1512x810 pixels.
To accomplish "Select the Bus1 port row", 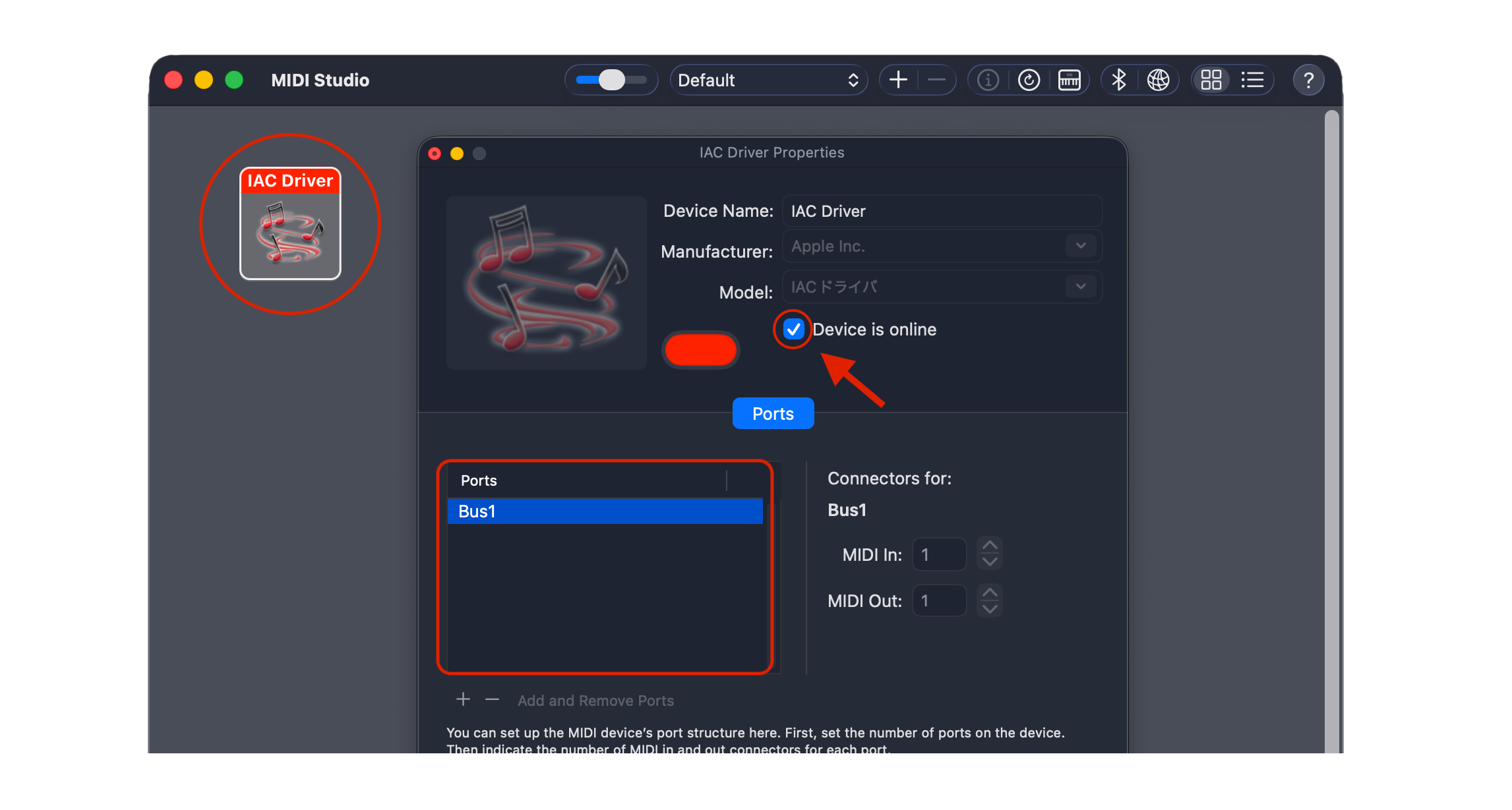I will [x=605, y=511].
